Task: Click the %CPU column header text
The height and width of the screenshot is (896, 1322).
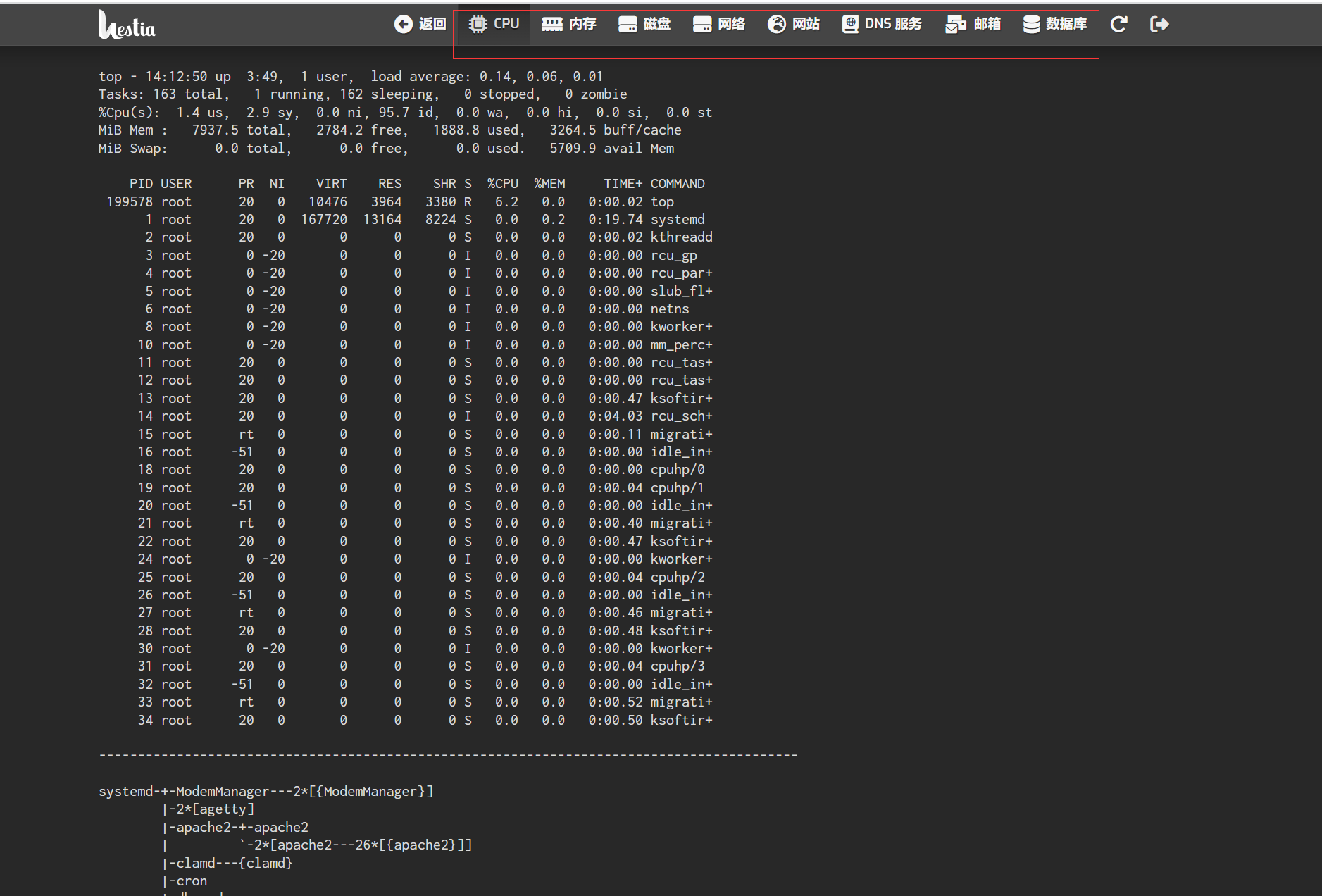Action: [x=502, y=184]
